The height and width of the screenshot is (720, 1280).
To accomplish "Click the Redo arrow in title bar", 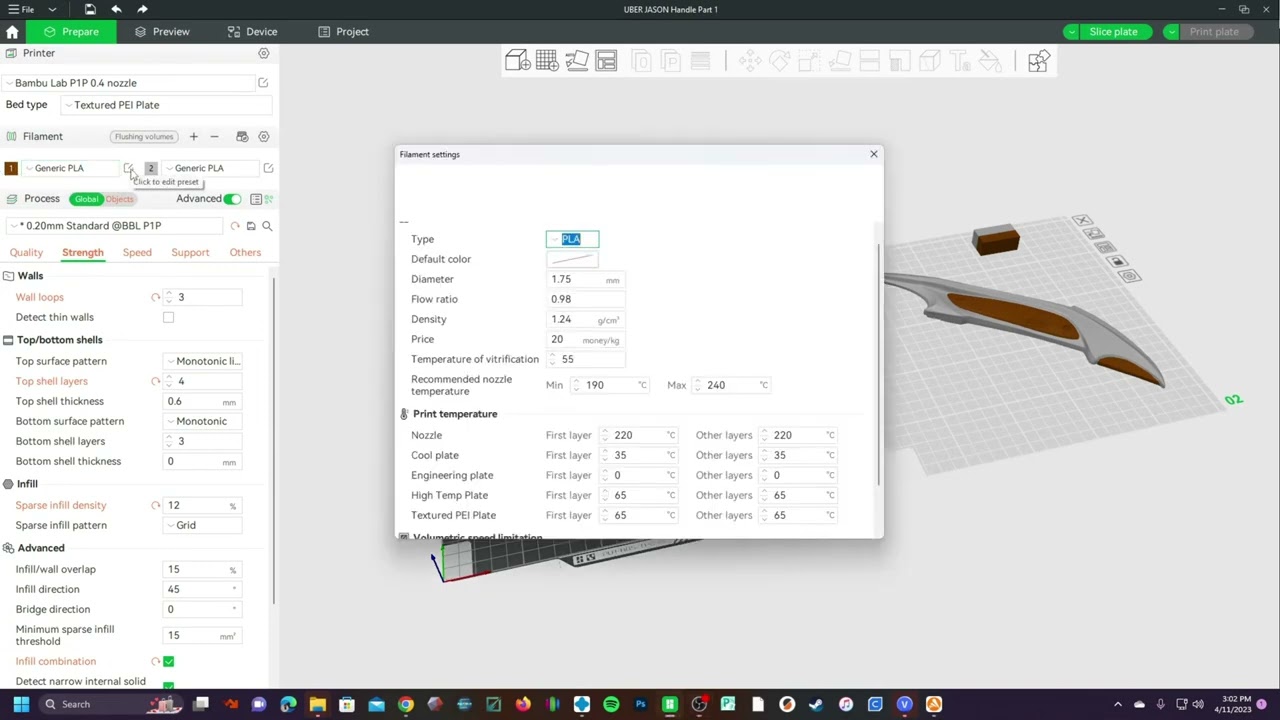I will pos(142,9).
